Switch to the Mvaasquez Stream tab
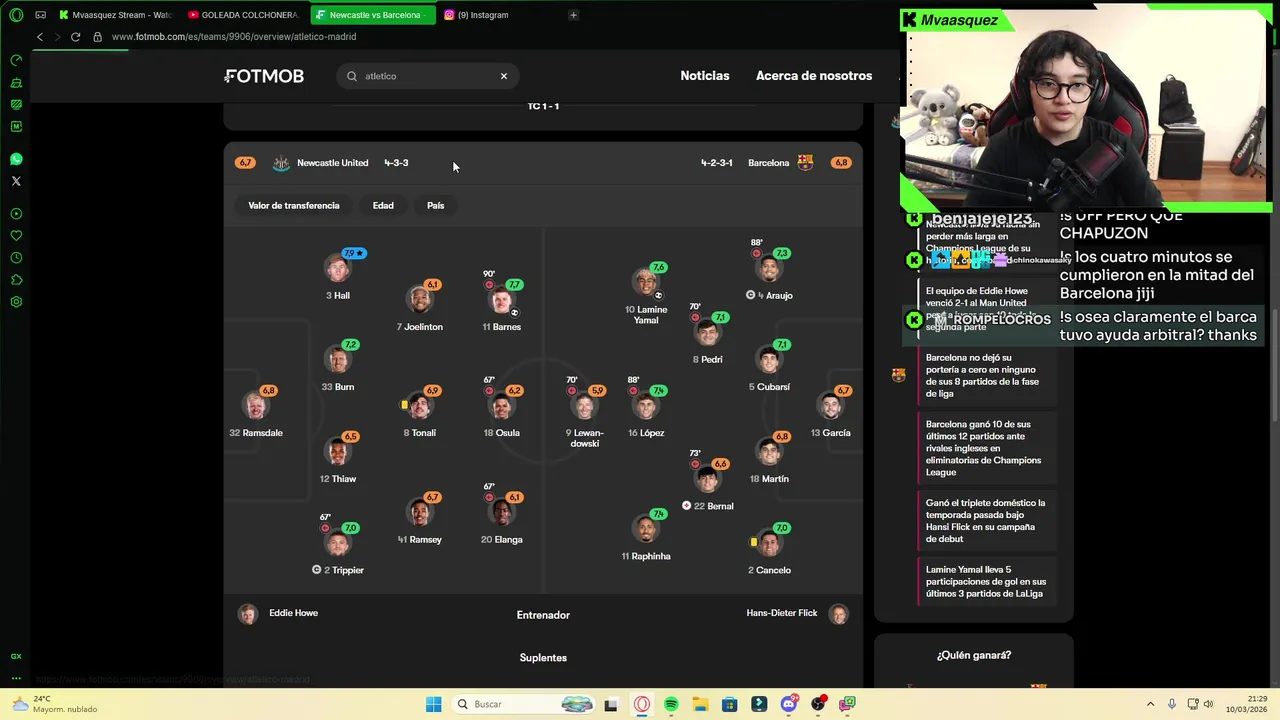Image resolution: width=1280 pixels, height=720 pixels. [x=116, y=15]
